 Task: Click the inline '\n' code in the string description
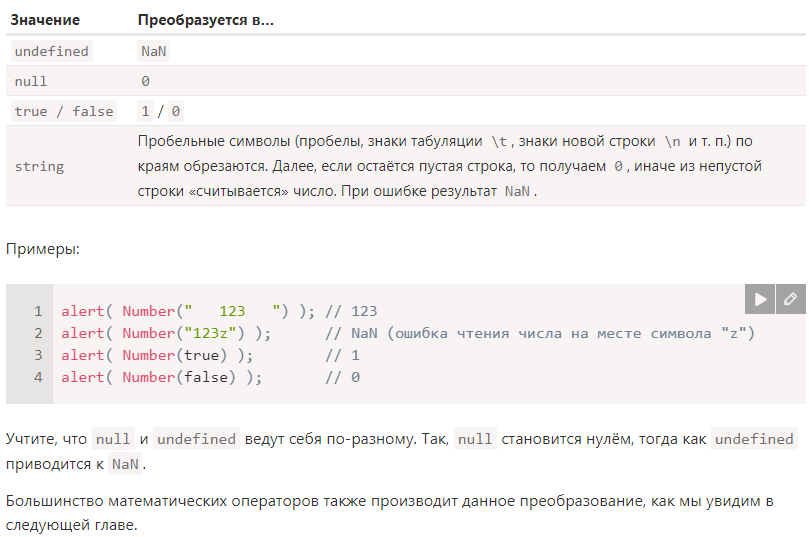[x=672, y=141]
